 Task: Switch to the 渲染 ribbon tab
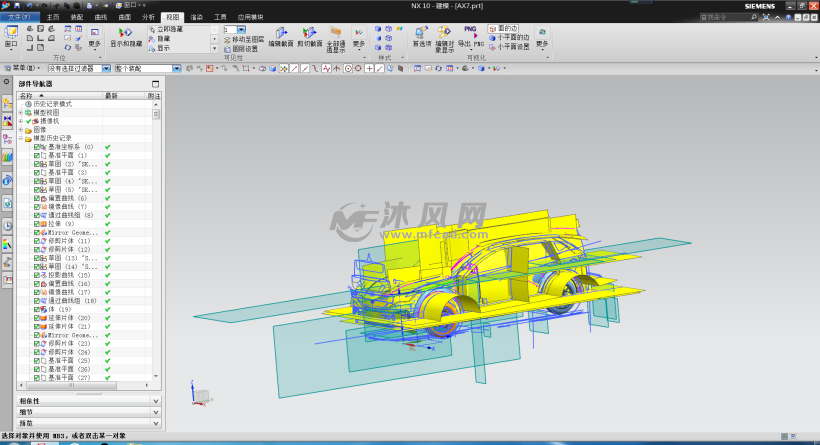196,17
